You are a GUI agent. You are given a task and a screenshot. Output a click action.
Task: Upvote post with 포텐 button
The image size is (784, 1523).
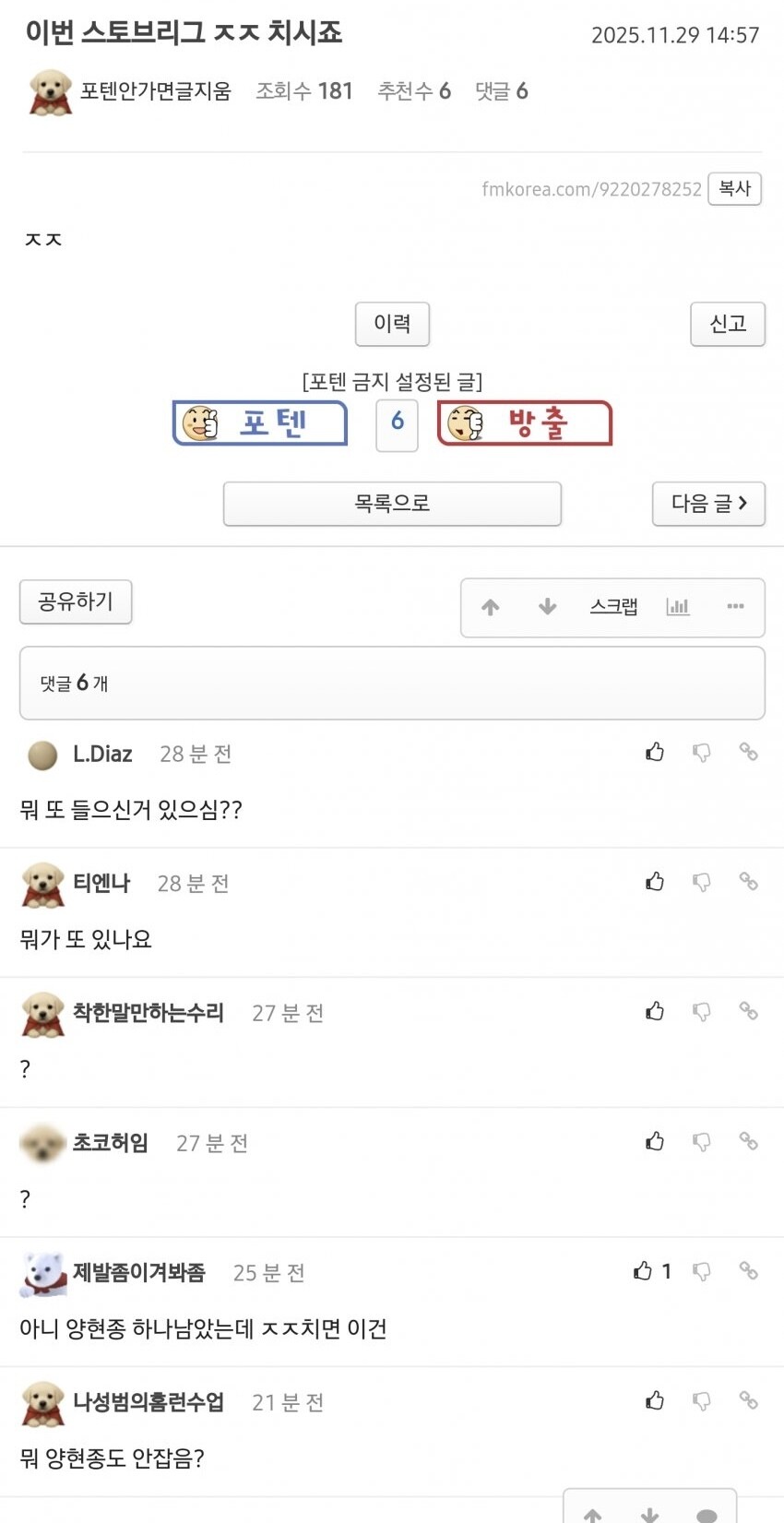coord(260,423)
